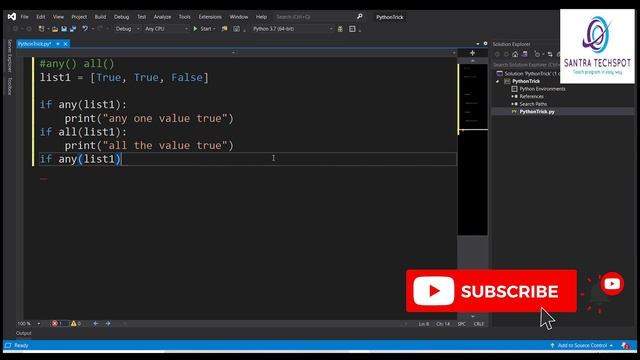This screenshot has width=640, height=360.
Task: Open the active documents list dropdown arrow
Action: (478, 44)
